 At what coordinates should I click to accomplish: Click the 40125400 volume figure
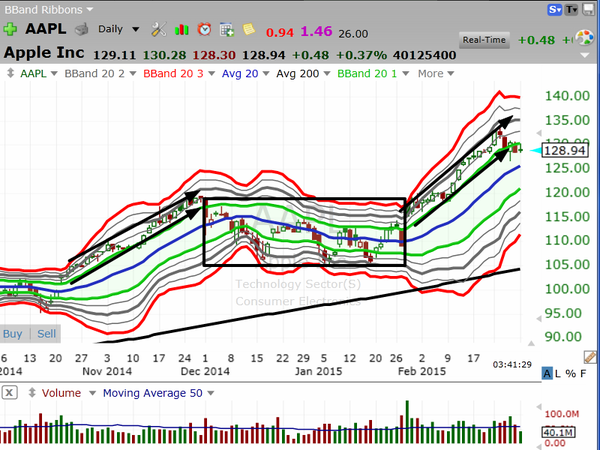click(424, 55)
